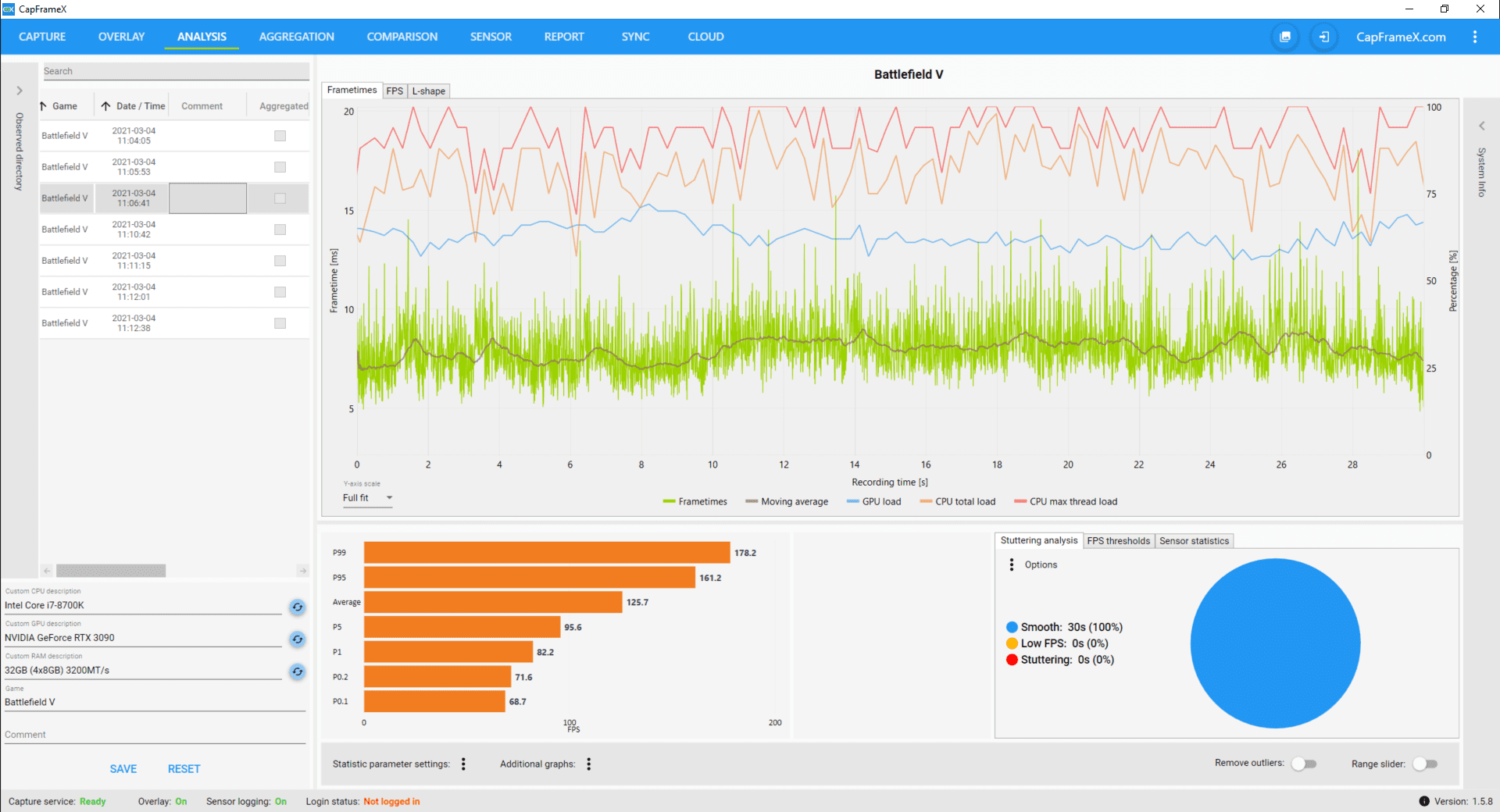Check Aggregated box for 11:06:41 record
This screenshot has width=1500, height=812.
click(x=280, y=198)
